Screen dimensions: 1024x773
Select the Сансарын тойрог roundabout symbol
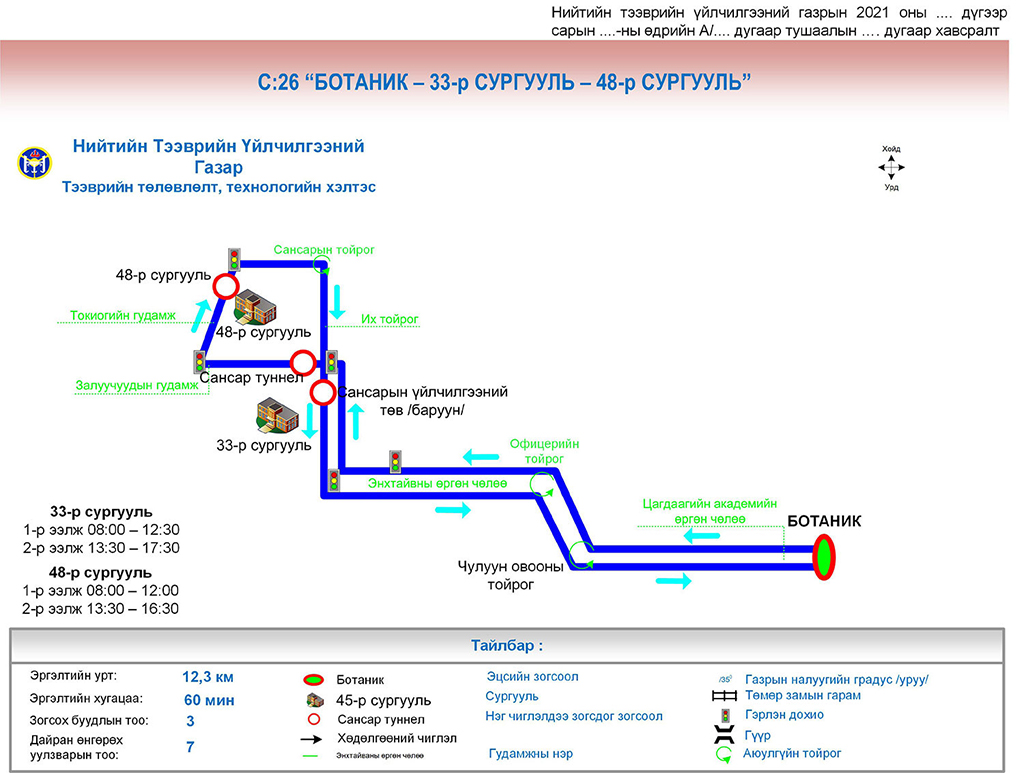click(322, 264)
